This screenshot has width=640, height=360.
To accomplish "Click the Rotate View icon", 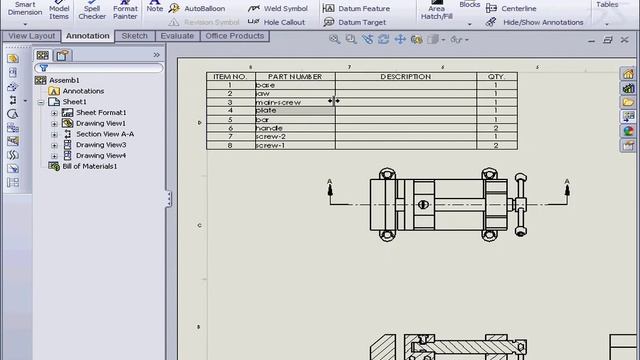I will point(383,39).
